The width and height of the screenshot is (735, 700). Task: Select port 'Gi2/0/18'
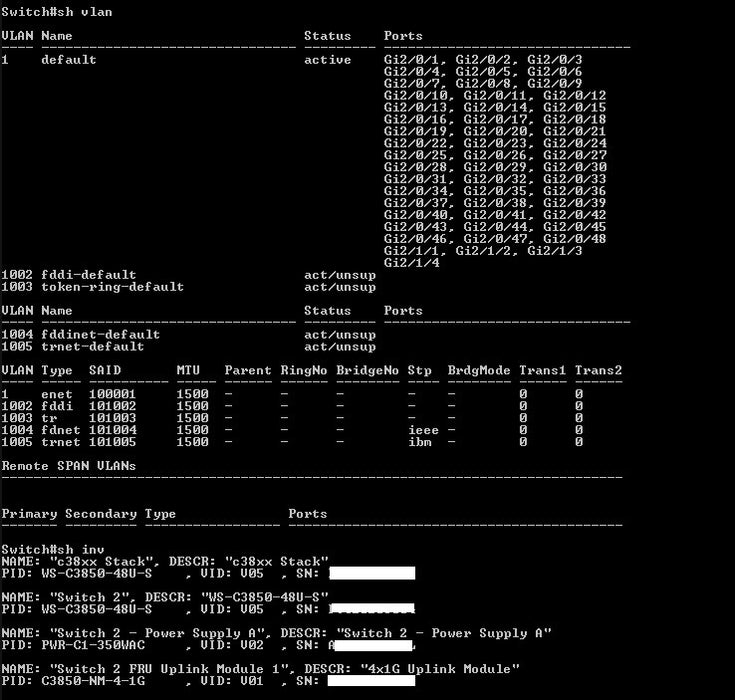(575, 119)
